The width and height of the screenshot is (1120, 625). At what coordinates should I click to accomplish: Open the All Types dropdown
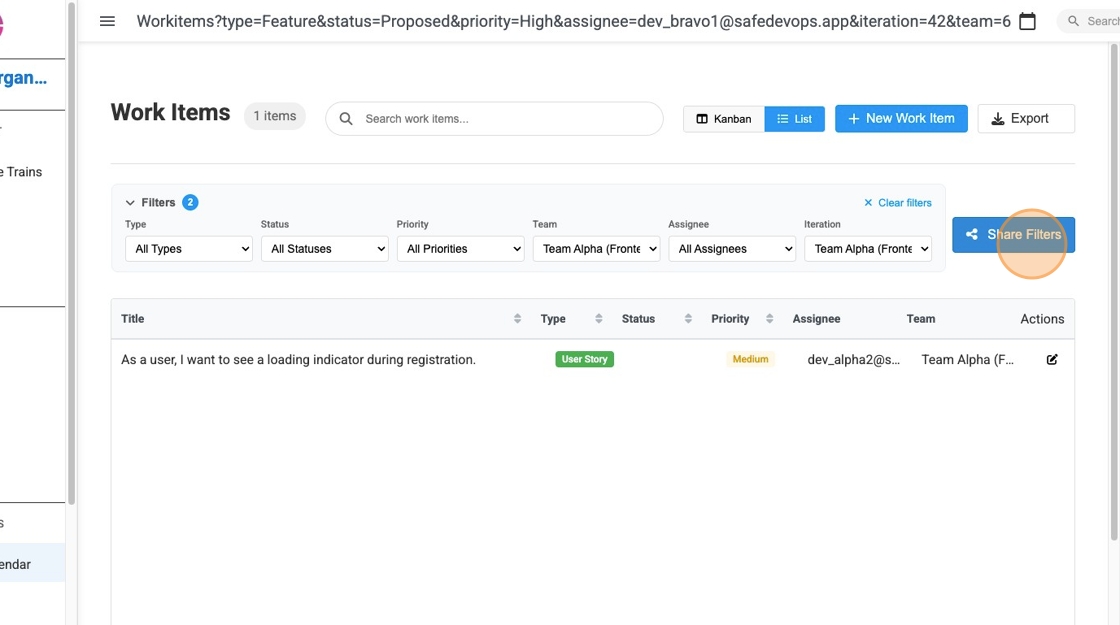pos(188,248)
